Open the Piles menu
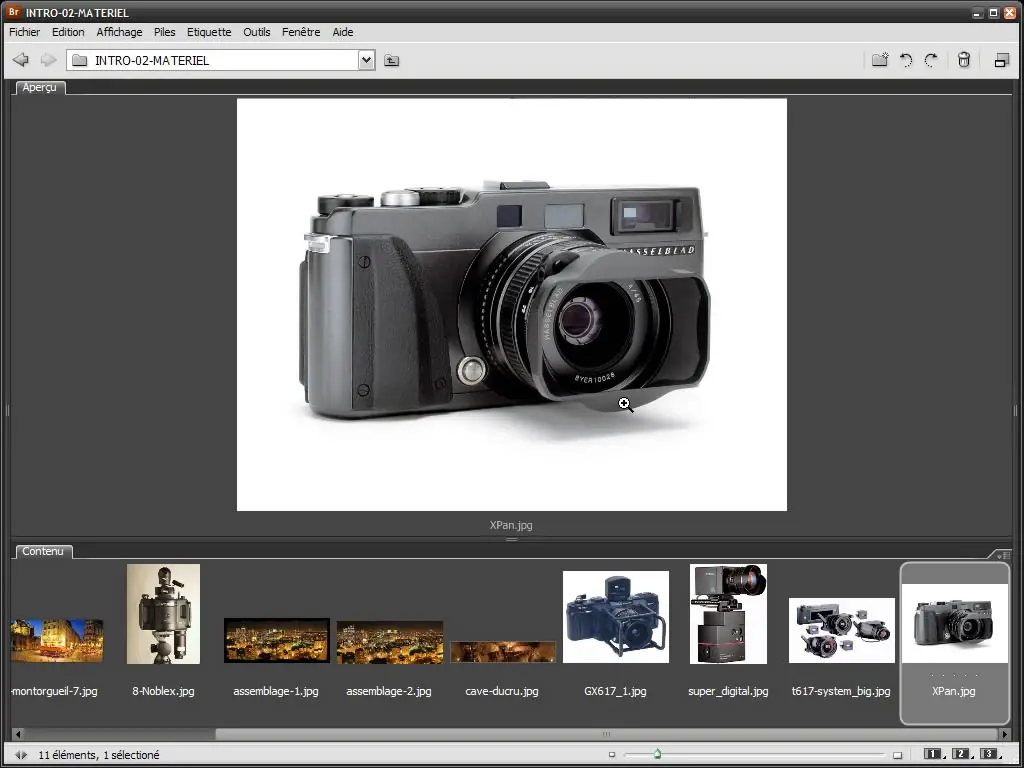The image size is (1024, 768). pos(165,32)
